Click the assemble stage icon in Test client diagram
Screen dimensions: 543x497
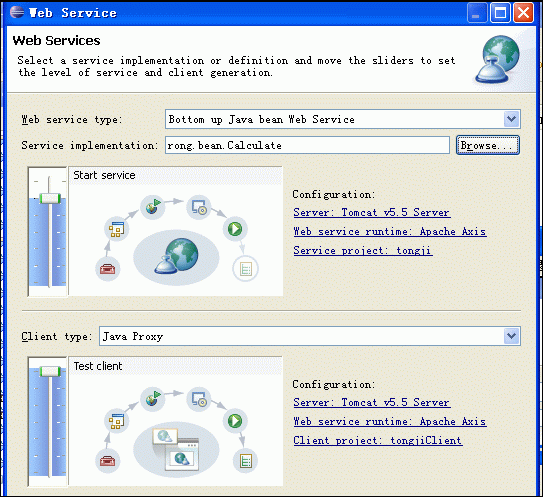116,421
